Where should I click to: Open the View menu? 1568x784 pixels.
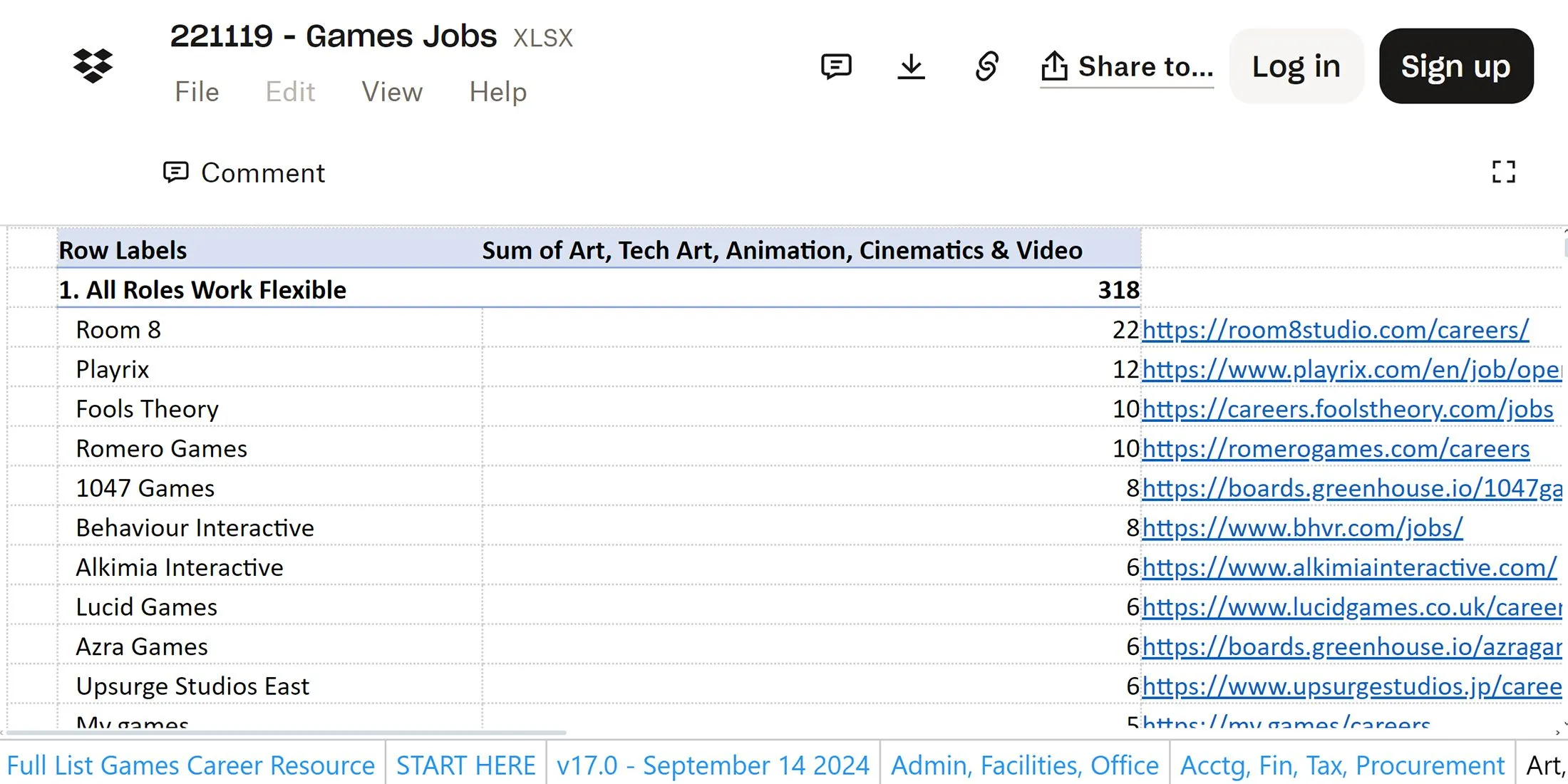point(392,92)
